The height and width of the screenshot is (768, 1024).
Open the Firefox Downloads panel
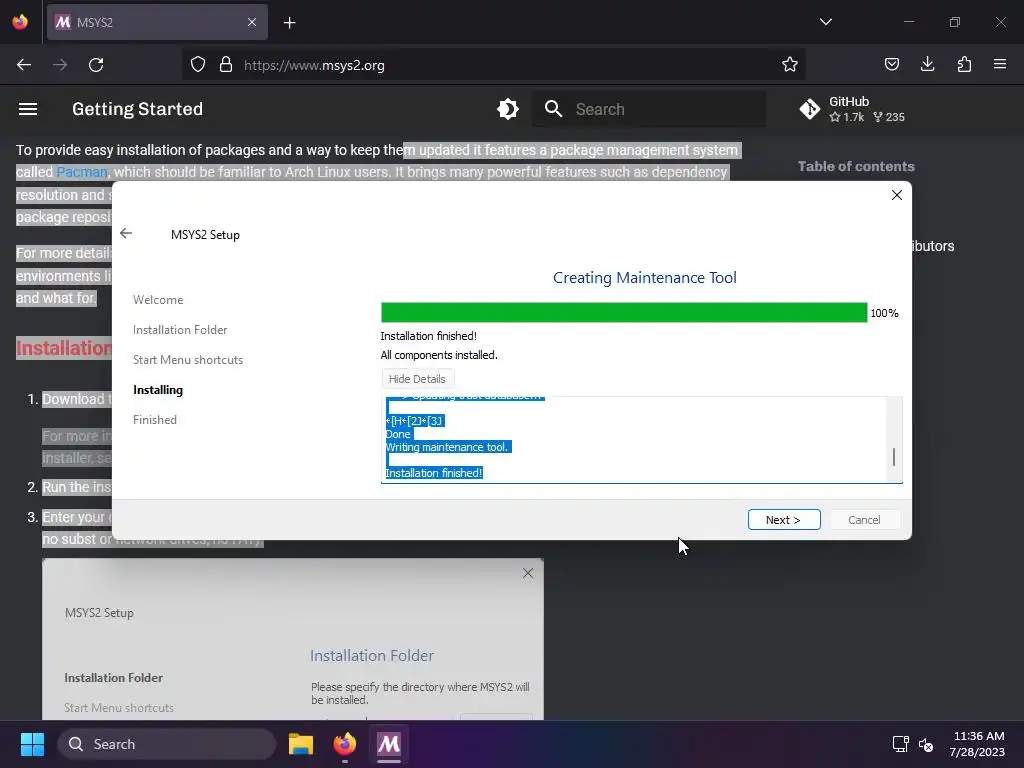coord(927,65)
